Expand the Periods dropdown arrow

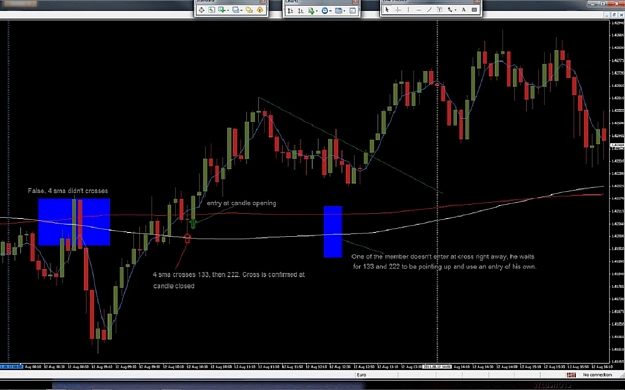coord(331,11)
